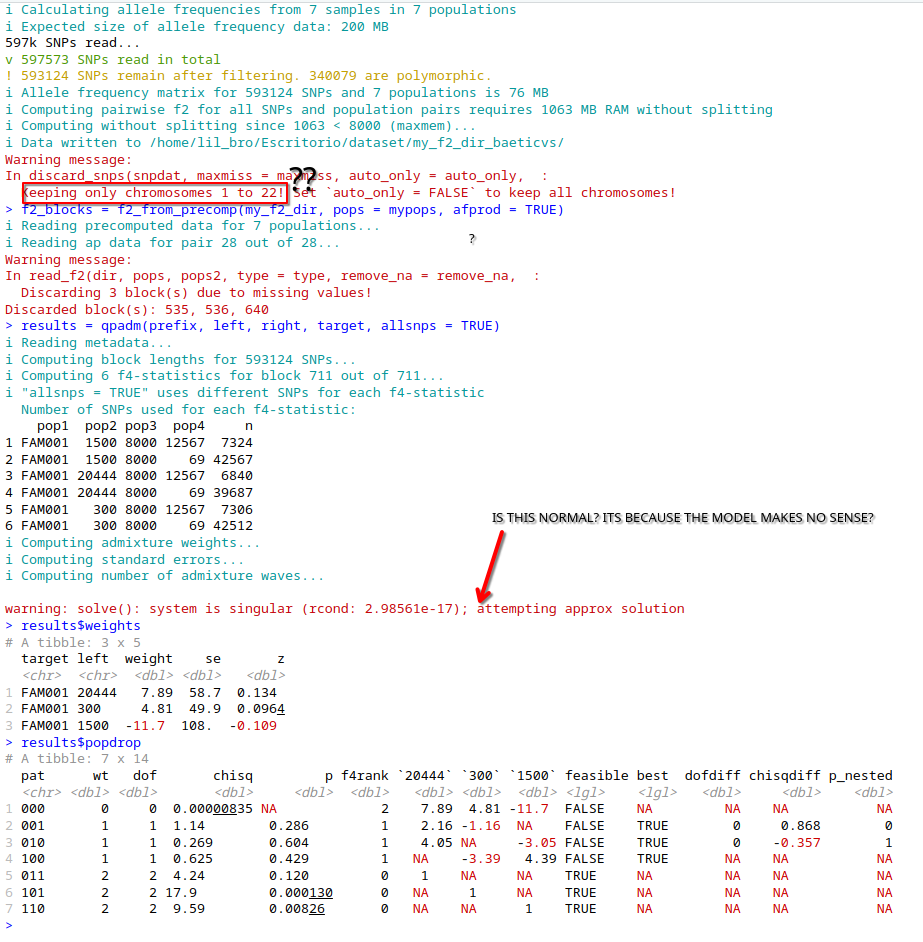The height and width of the screenshot is (942, 923).
Task: Click chisq value 17.9 in popdrop row 101
Action: click(x=181, y=893)
